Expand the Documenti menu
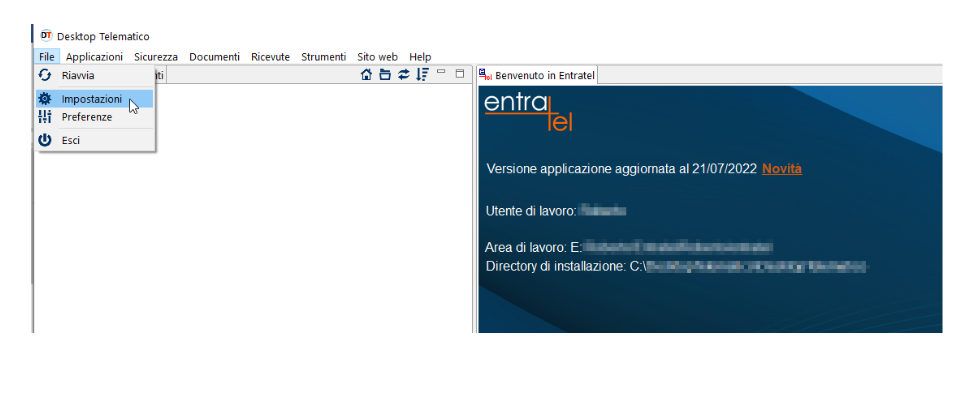 214,57
